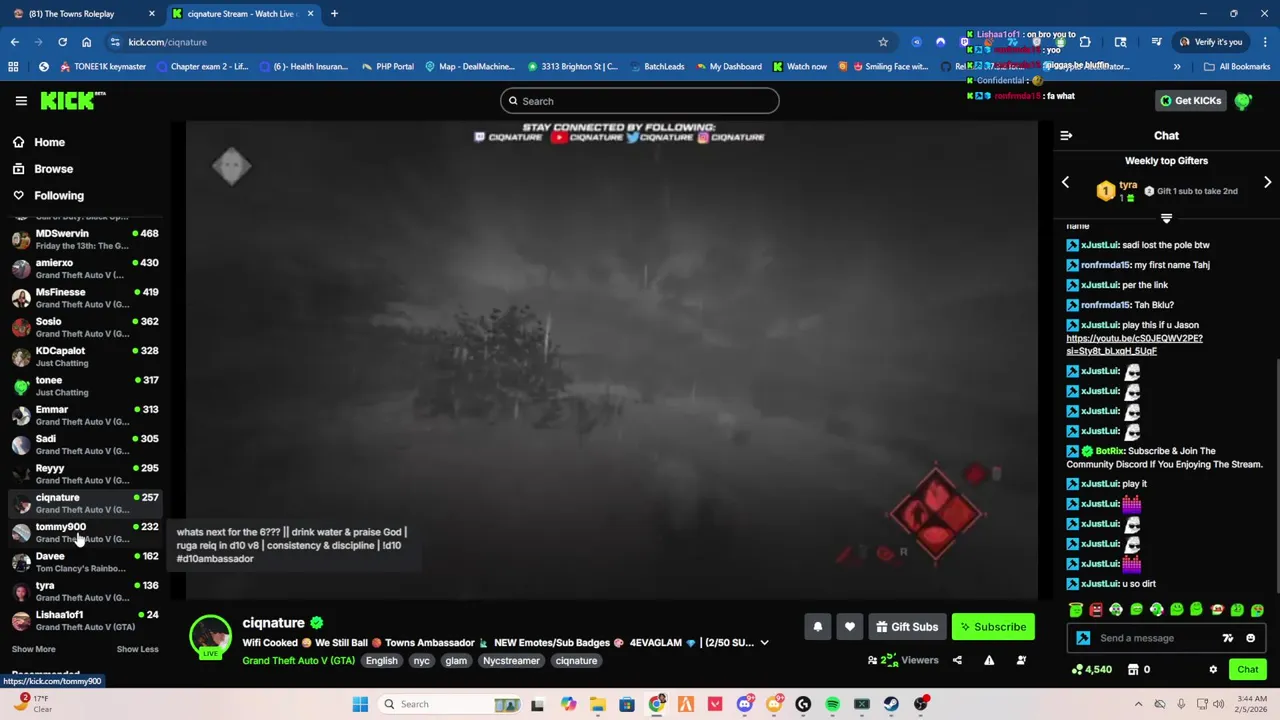
Task: Open tonee's Just Chatting stream
Action: [84, 386]
